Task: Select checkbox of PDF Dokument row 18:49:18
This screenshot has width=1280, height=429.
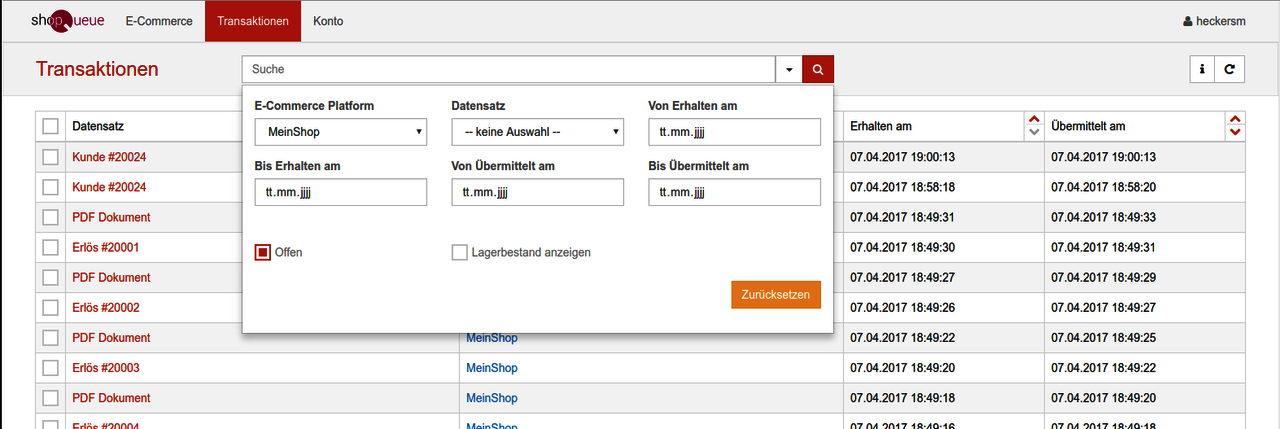Action: [x=50, y=398]
